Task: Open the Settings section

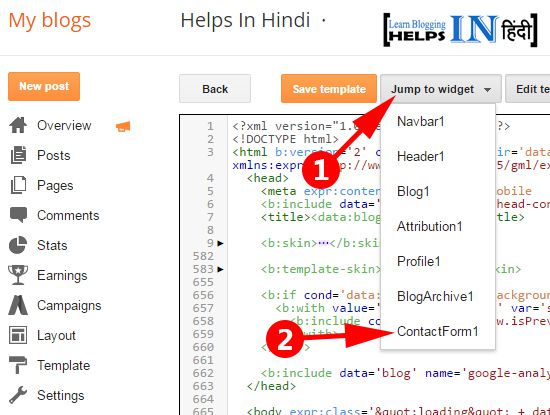Action: click(x=61, y=395)
